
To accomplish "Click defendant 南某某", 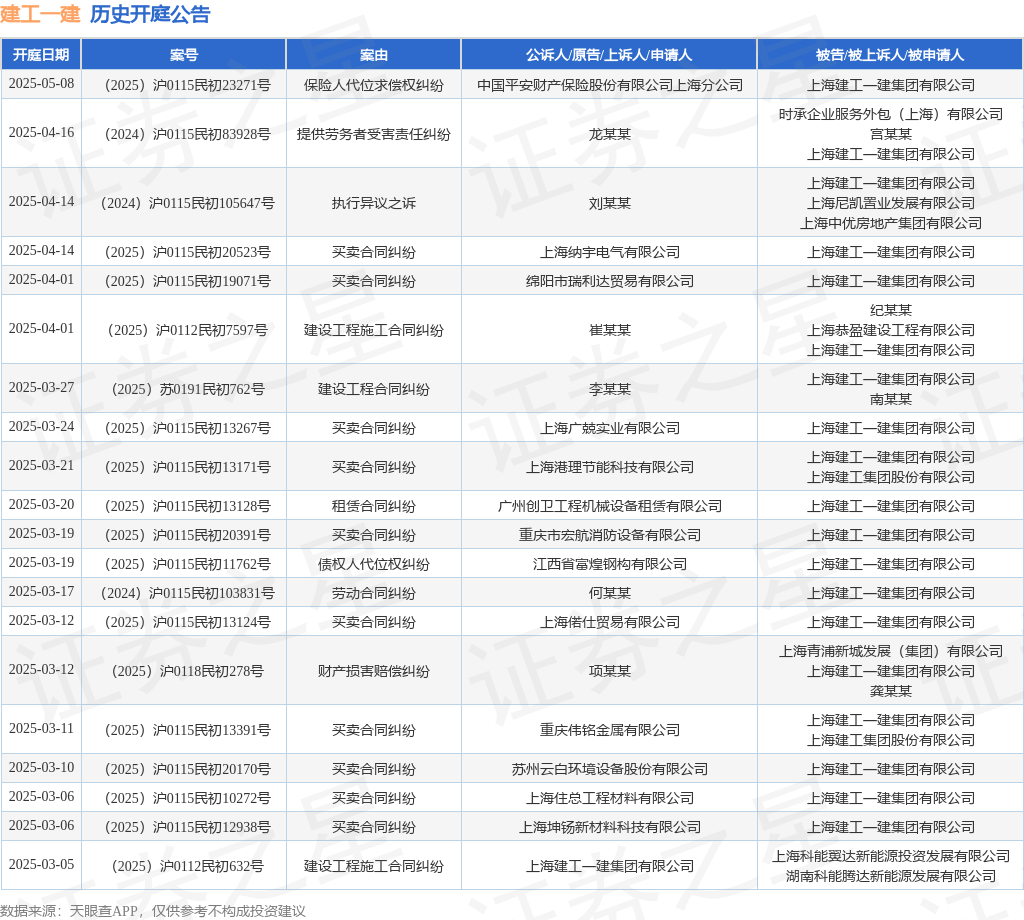I will [890, 399].
